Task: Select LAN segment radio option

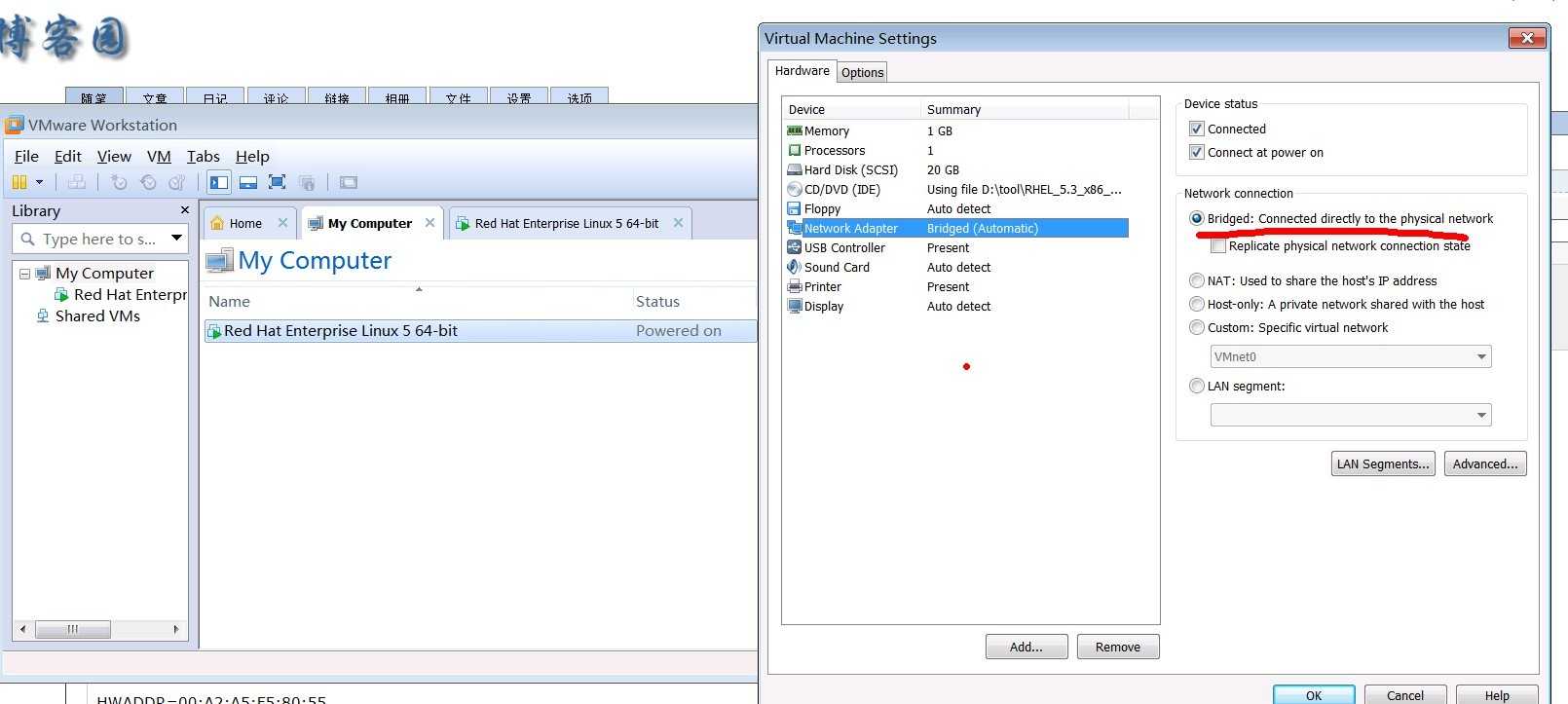Action: click(1197, 386)
